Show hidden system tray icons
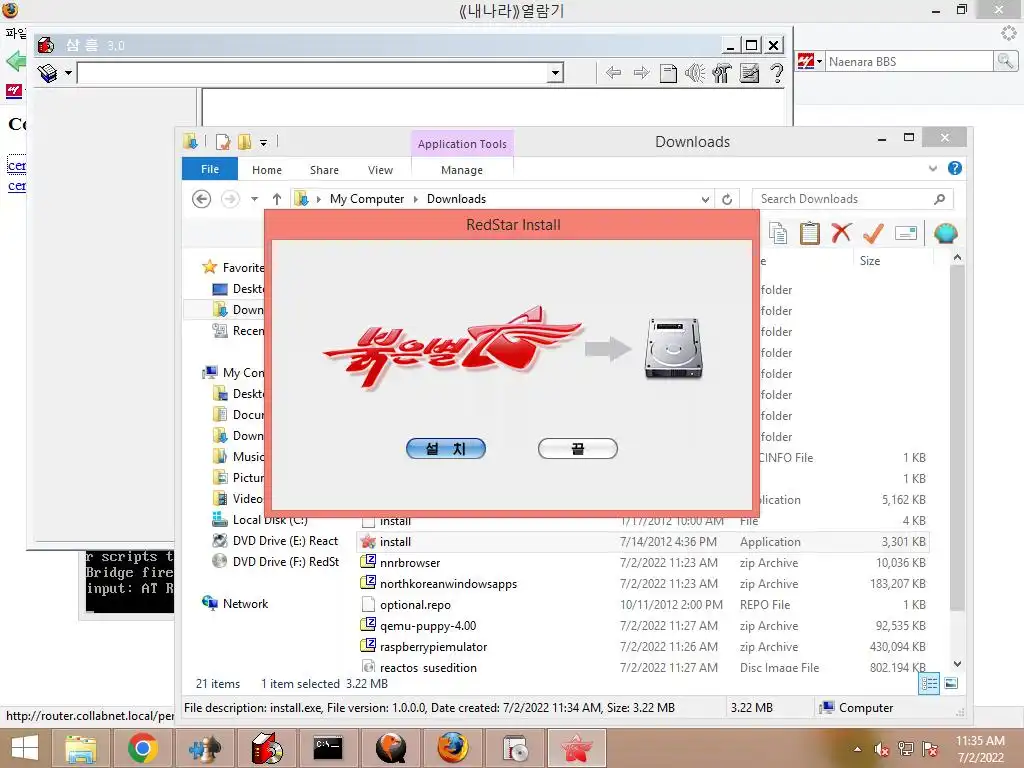Screen dimensions: 1024x768 (857, 749)
